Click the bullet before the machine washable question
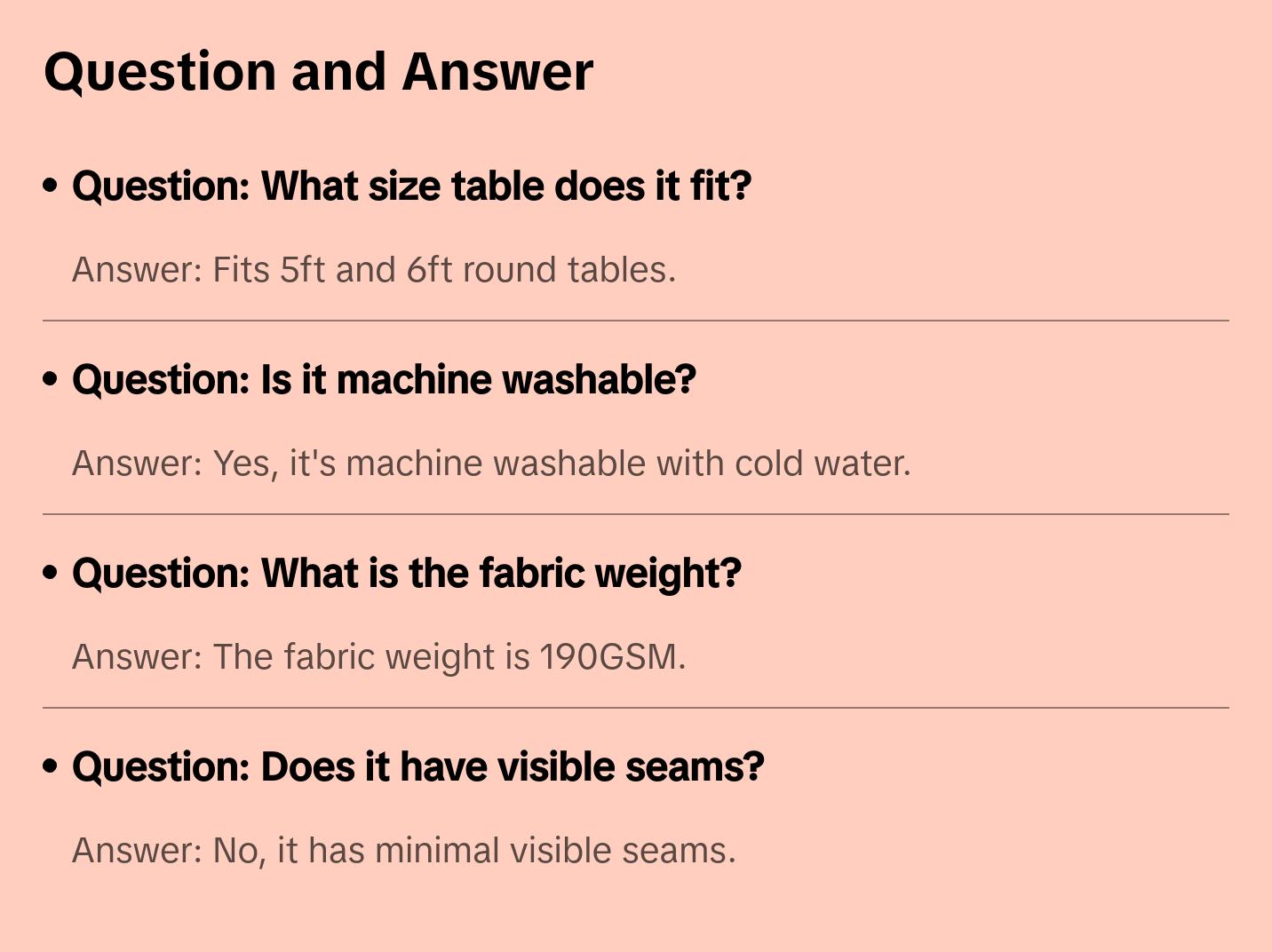The height and width of the screenshot is (952, 1272). [51, 379]
